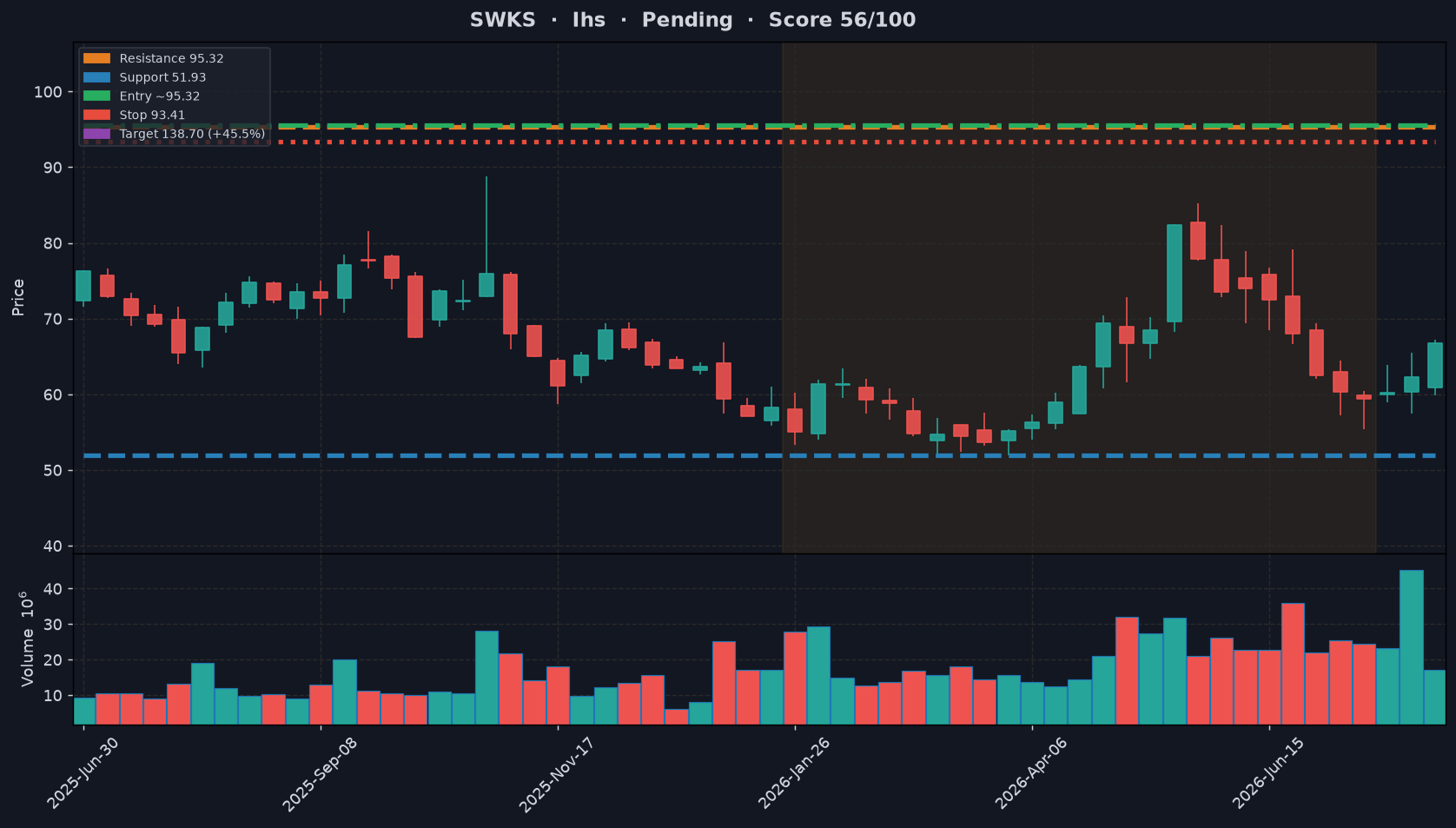The width and height of the screenshot is (1456, 828).
Task: Click the tall green candle reaching 82
Action: [1175, 273]
